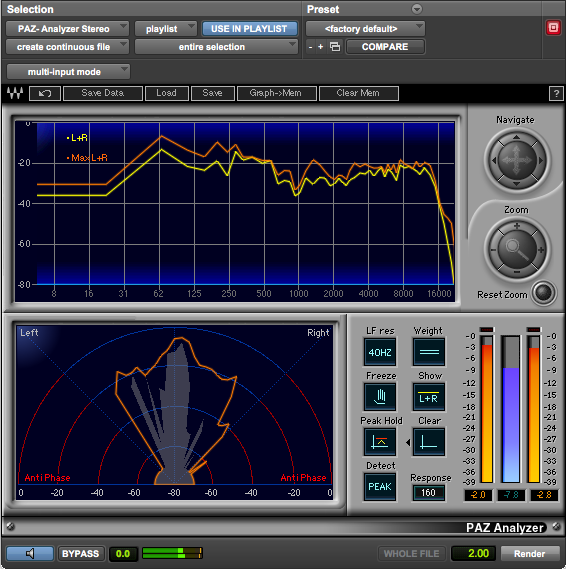Click the Clear peak button
Viewport: 566px width, 569px height.
(429, 442)
